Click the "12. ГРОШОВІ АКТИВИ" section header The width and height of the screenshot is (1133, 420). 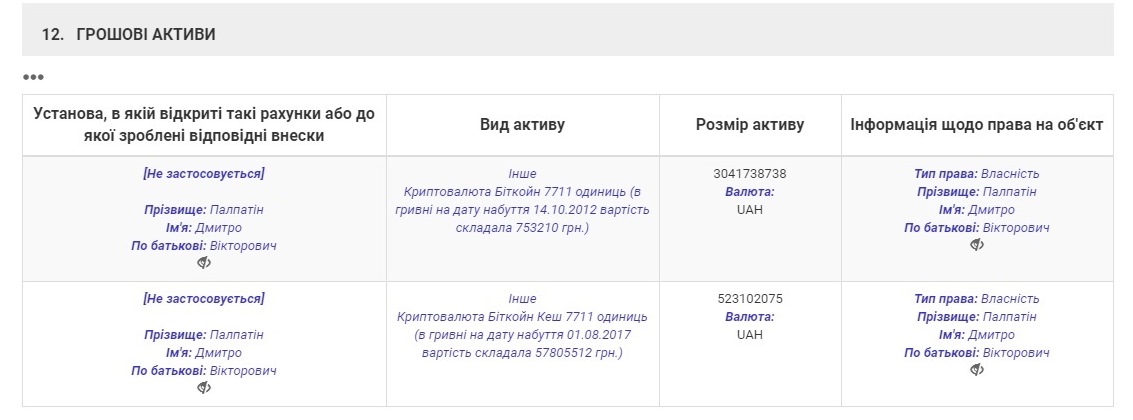pyautogui.click(x=129, y=35)
